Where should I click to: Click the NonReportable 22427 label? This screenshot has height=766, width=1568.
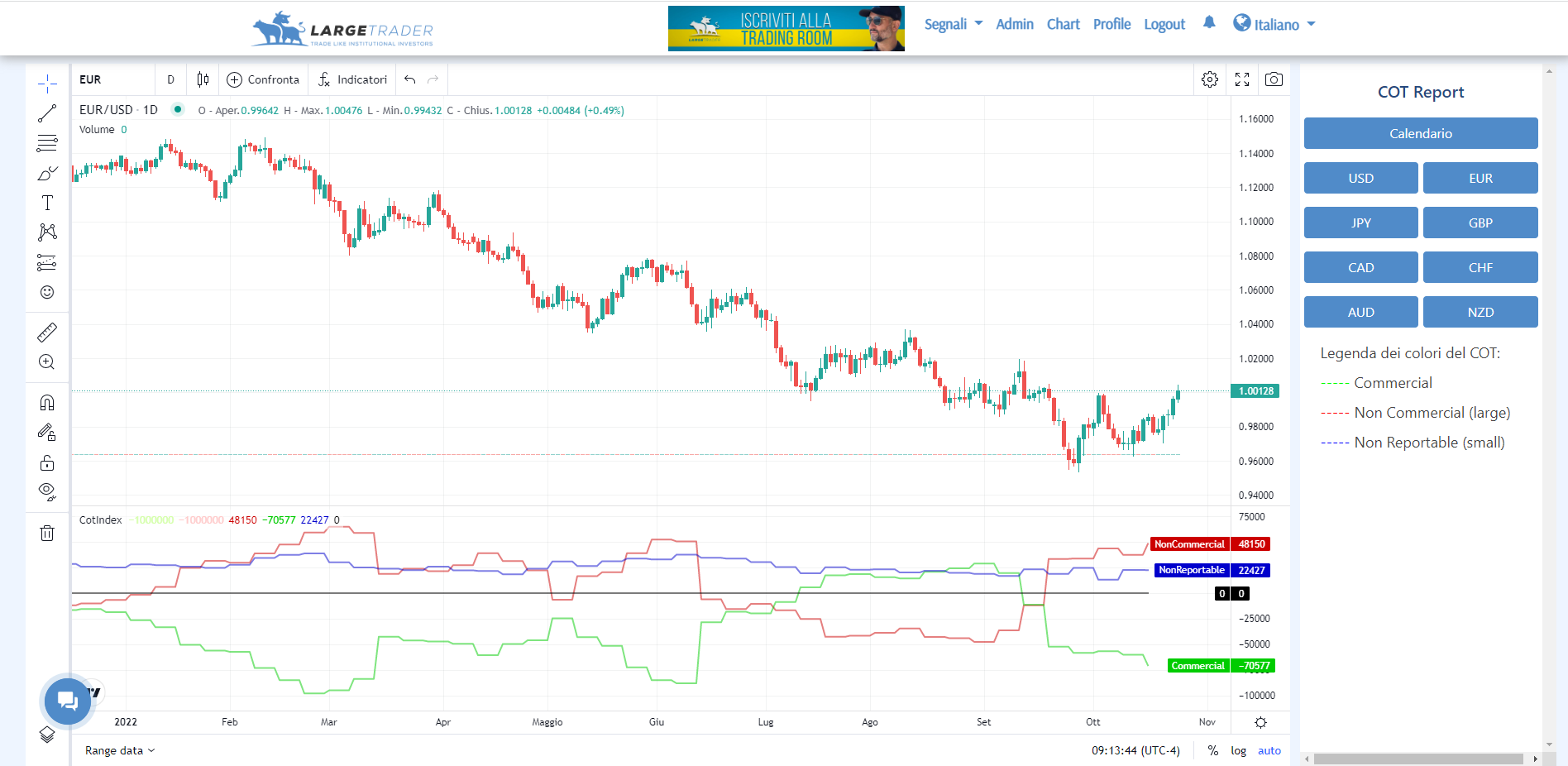[x=1212, y=570]
